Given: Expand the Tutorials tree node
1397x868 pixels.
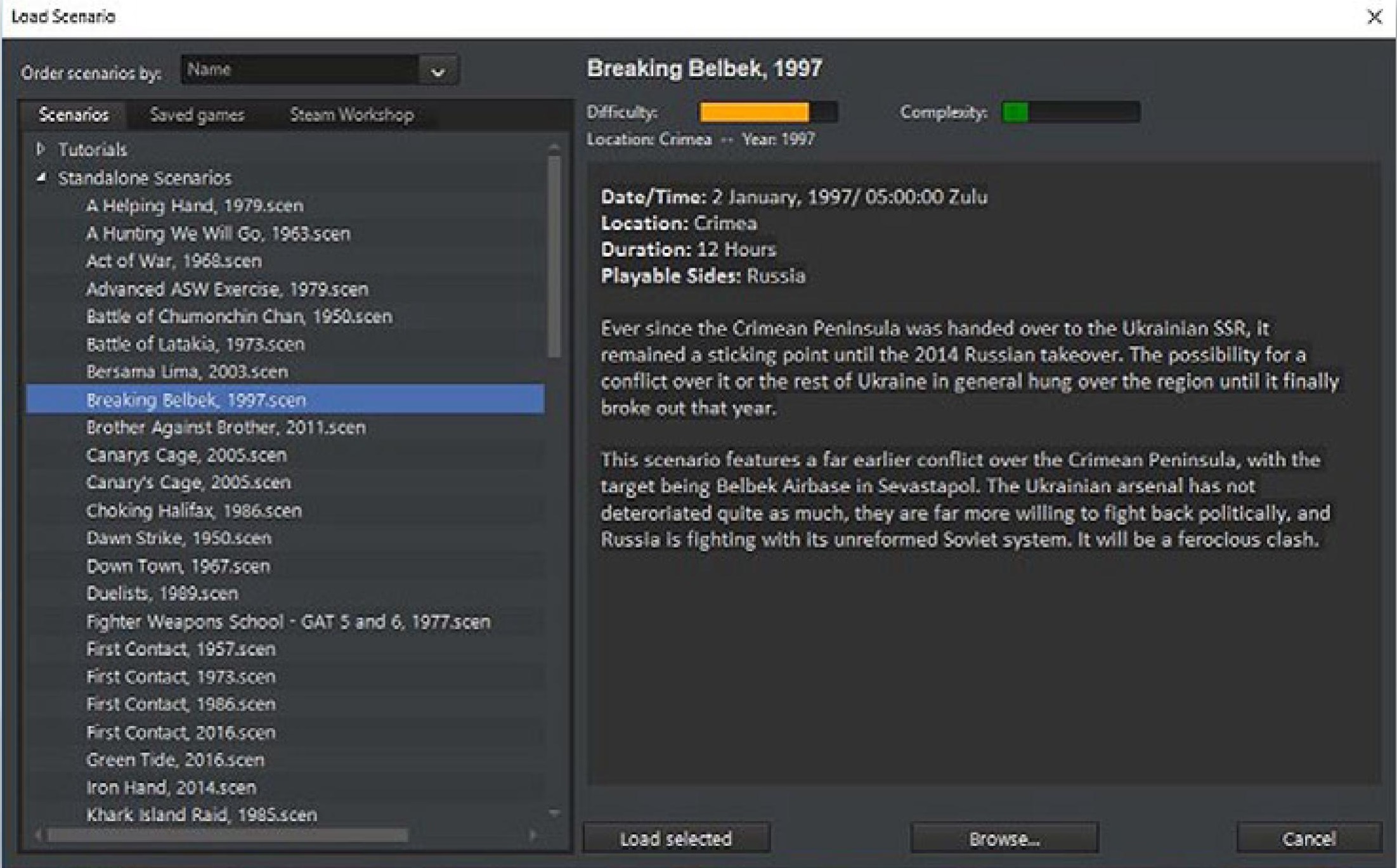Looking at the screenshot, I should click(x=41, y=149).
